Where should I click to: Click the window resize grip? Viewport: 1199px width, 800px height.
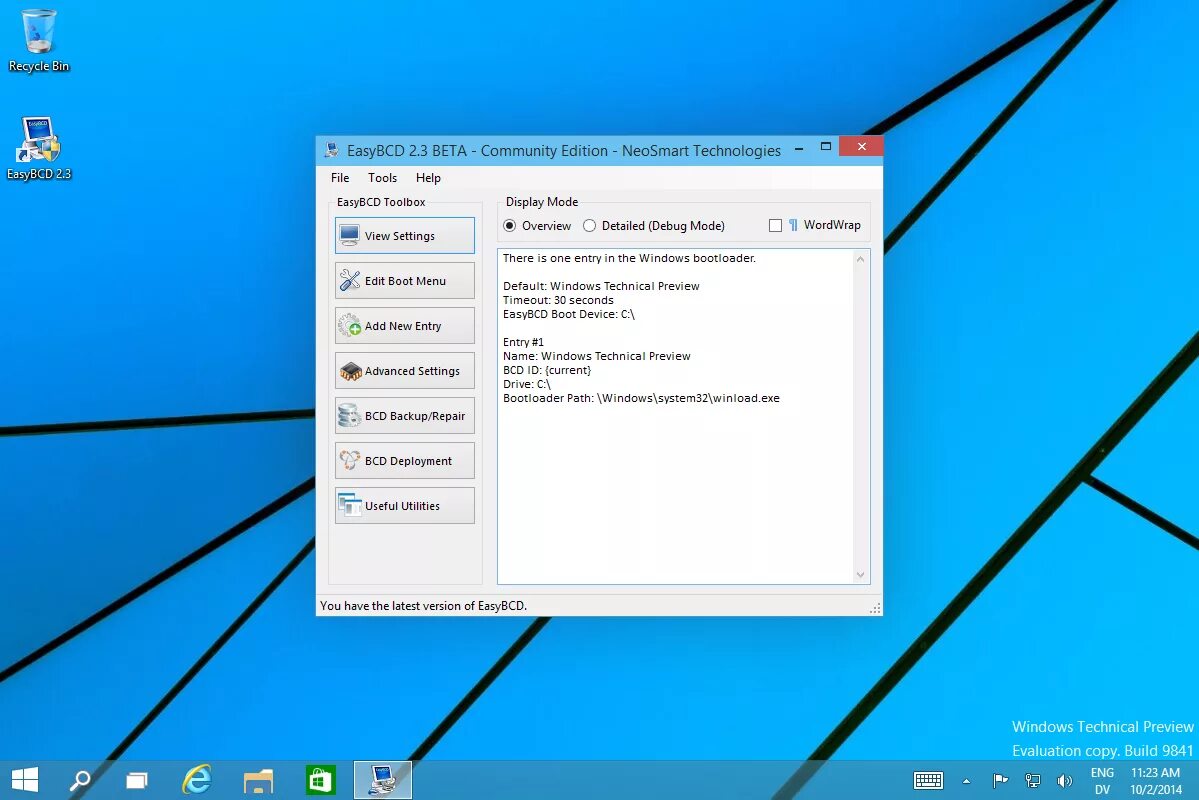click(876, 608)
